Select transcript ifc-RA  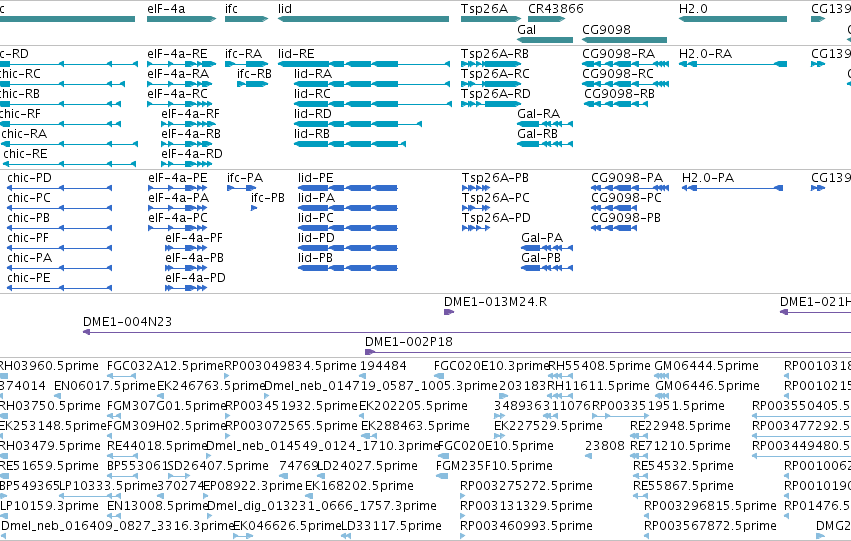point(246,64)
